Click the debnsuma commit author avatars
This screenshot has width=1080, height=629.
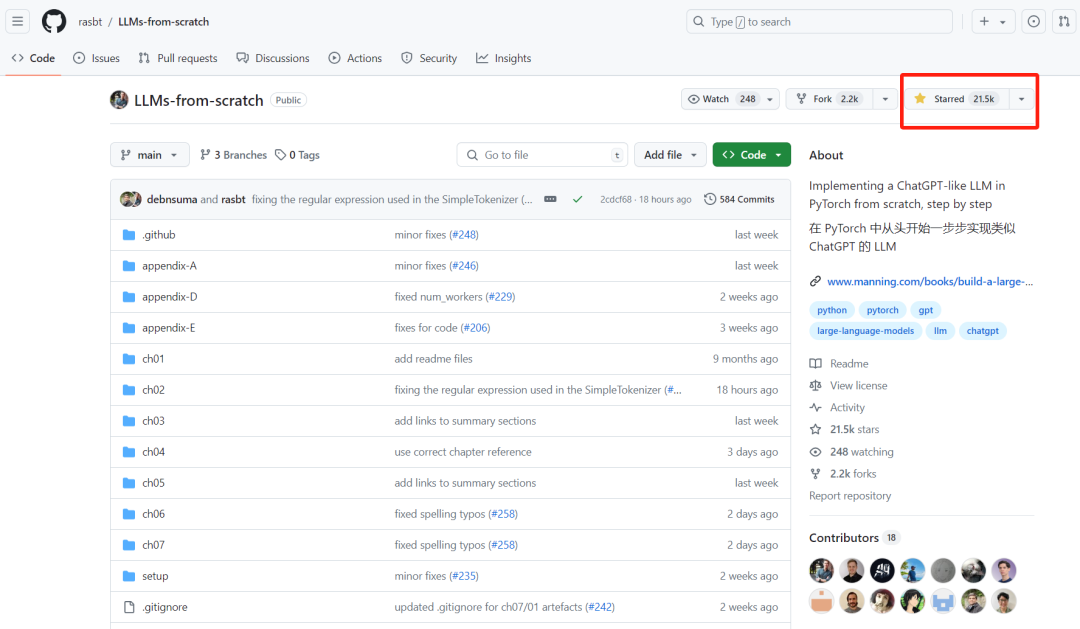pyautogui.click(x=131, y=199)
